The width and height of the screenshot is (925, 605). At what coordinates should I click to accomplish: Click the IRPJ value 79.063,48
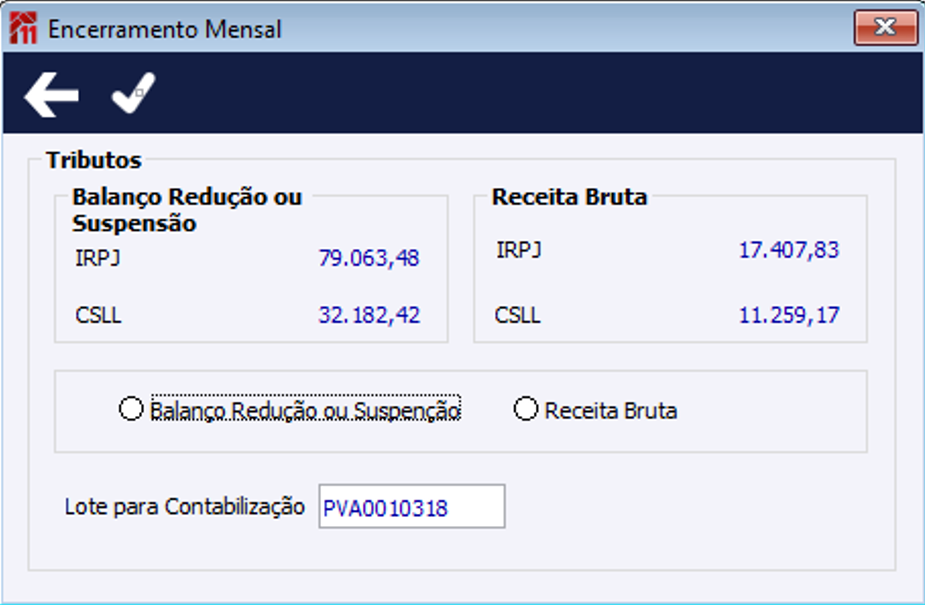[369, 258]
